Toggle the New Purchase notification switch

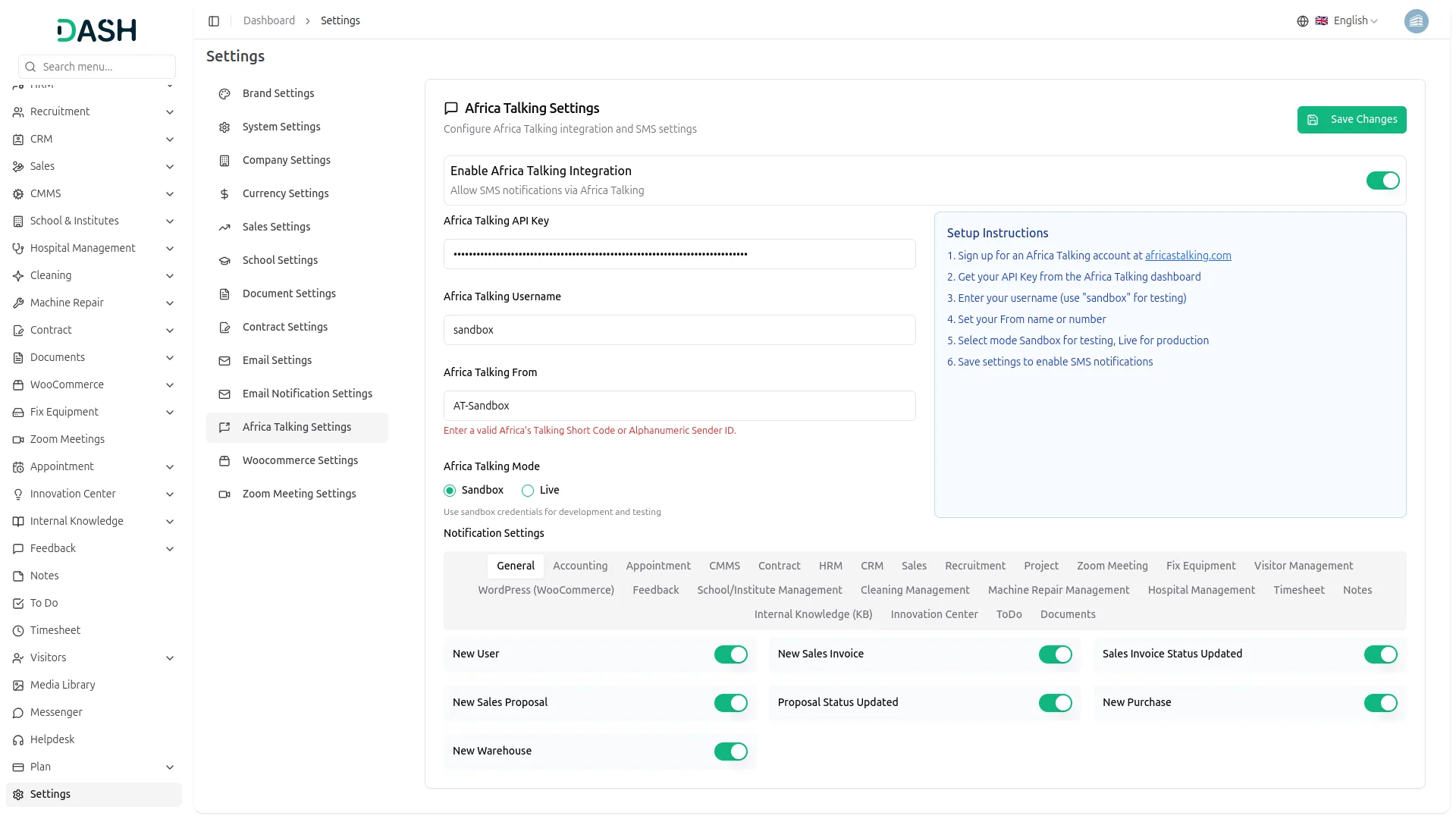(1381, 703)
